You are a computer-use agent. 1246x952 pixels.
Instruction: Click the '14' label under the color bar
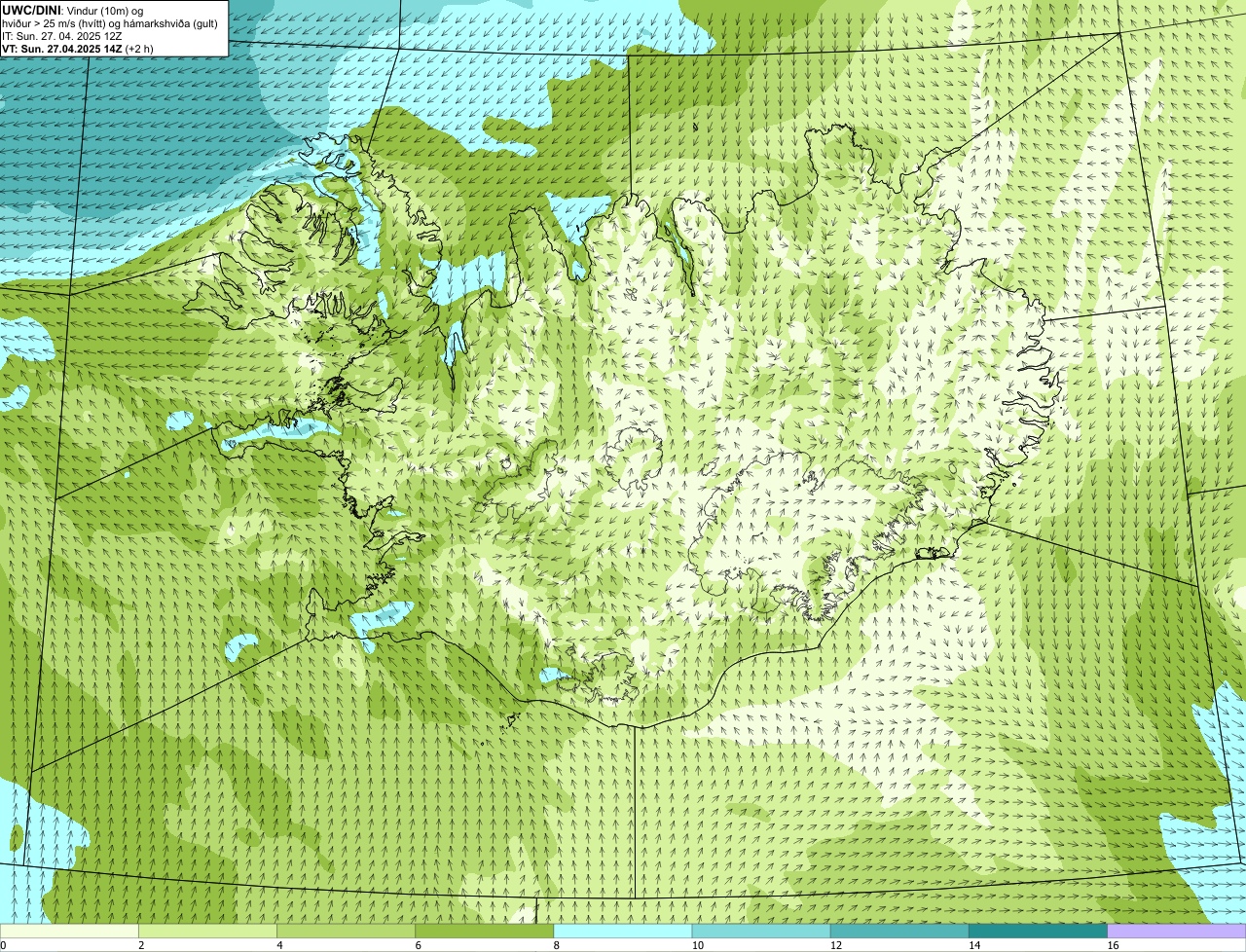coord(974,945)
